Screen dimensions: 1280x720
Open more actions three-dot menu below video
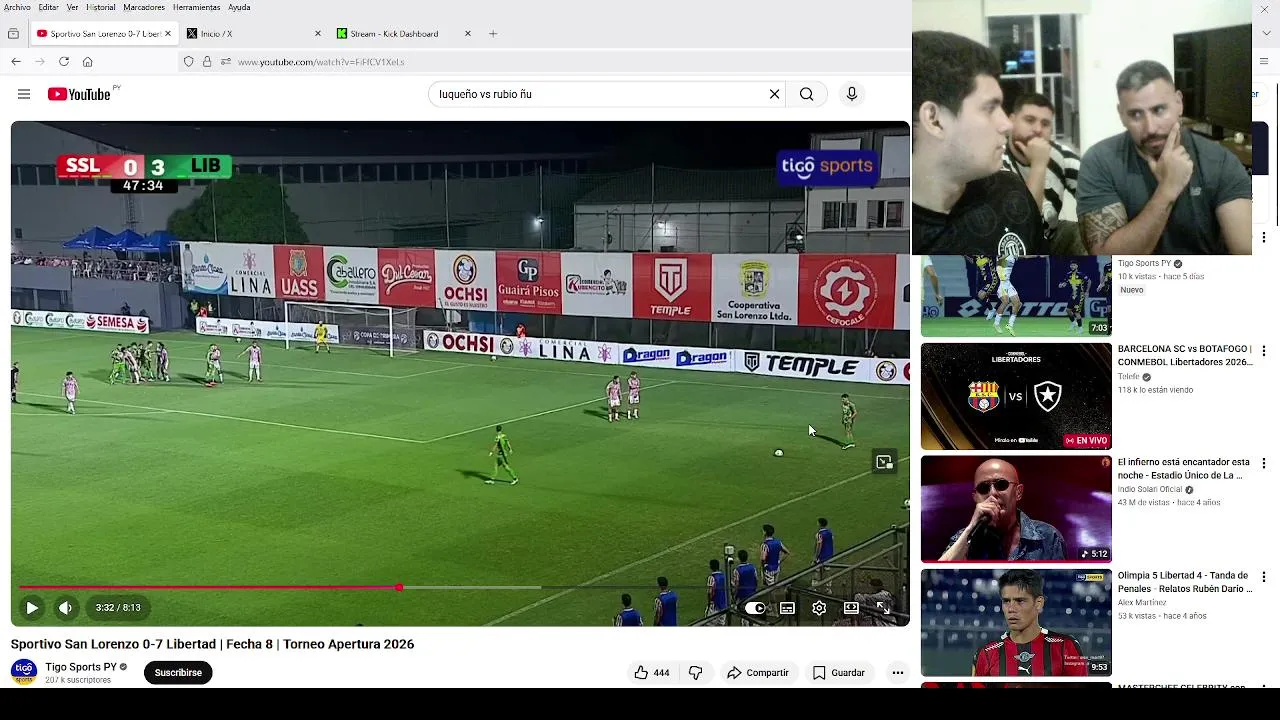click(x=898, y=673)
